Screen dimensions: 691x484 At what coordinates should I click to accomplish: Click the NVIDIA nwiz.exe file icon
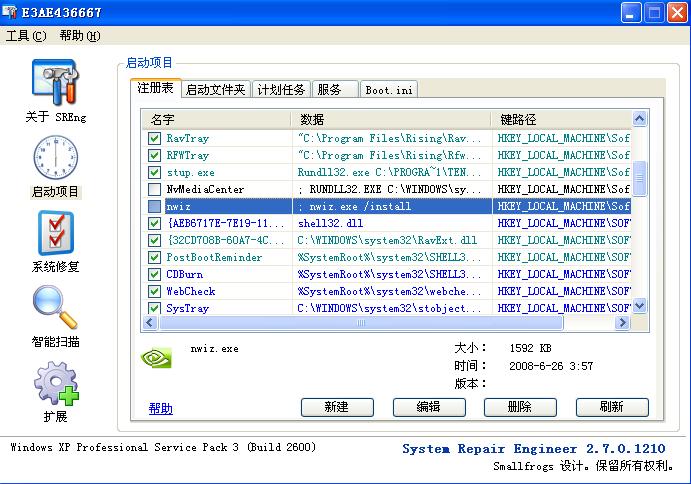[x=156, y=357]
